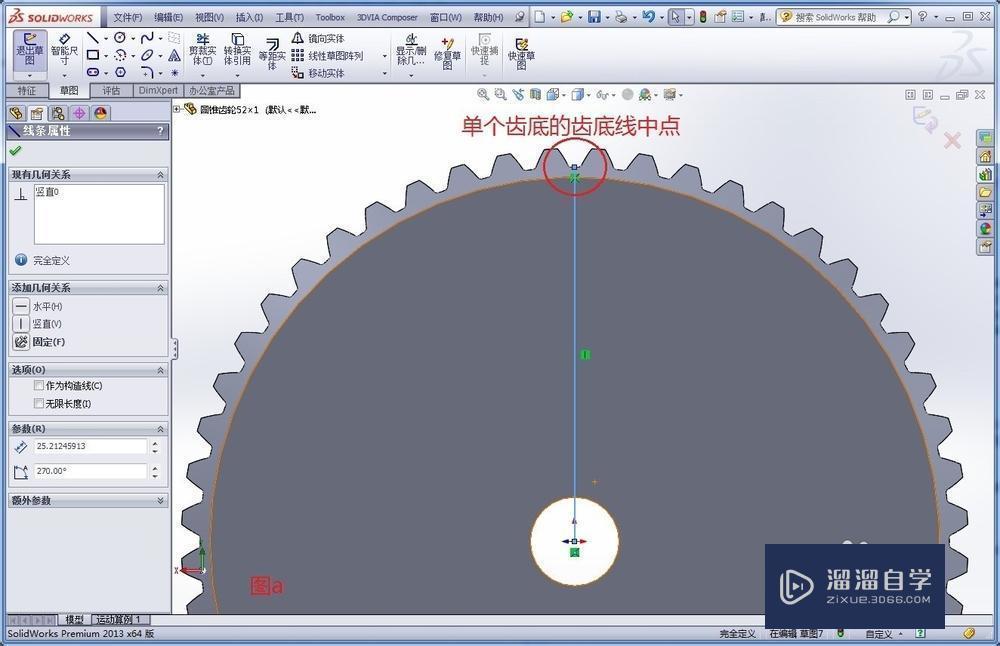The height and width of the screenshot is (646, 1000).
Task: Enable 无限长度(I) checkbox
Action: click(x=39, y=403)
